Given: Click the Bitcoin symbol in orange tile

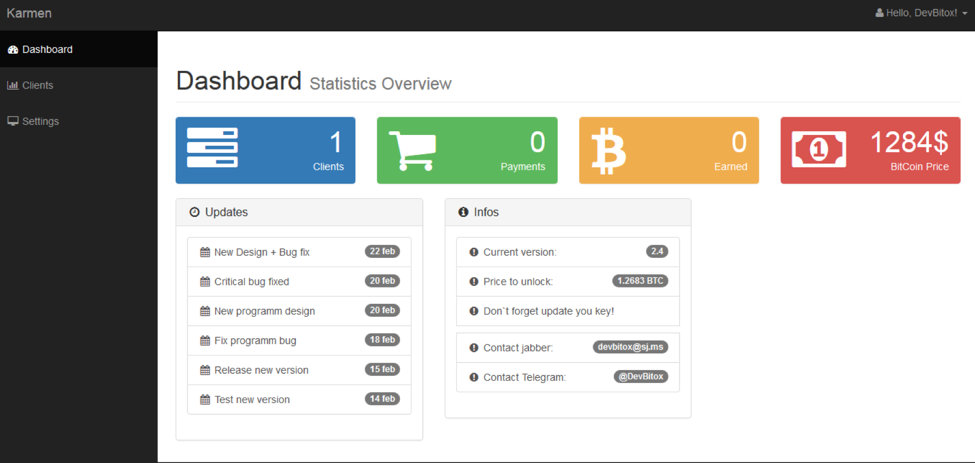Looking at the screenshot, I should coord(608,150).
